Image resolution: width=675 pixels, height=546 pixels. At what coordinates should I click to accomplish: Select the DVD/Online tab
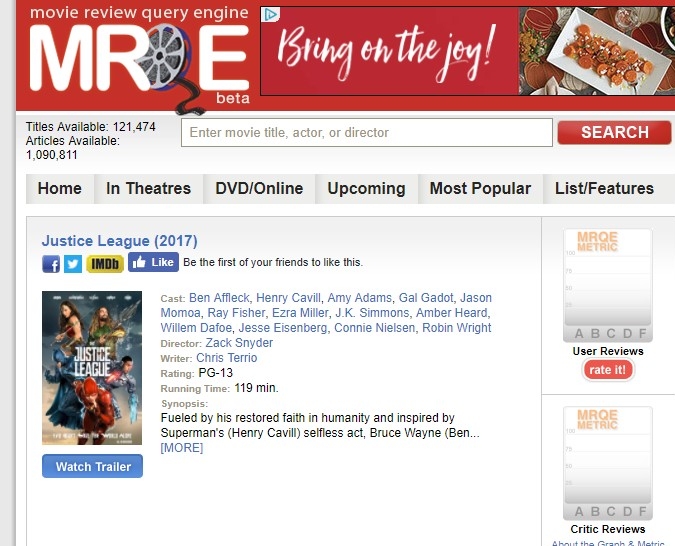point(259,189)
